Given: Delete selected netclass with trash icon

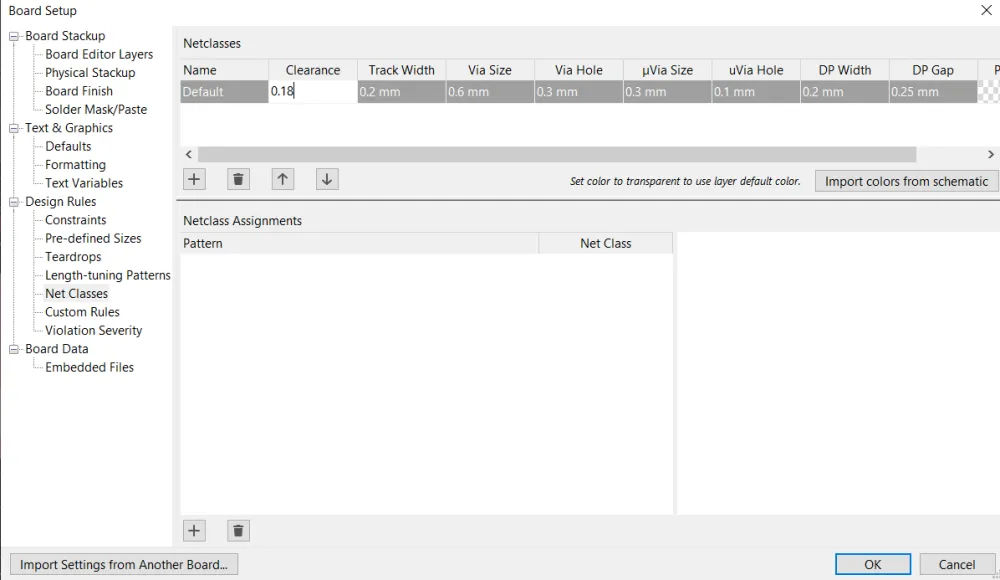Looking at the screenshot, I should pyautogui.click(x=238, y=180).
